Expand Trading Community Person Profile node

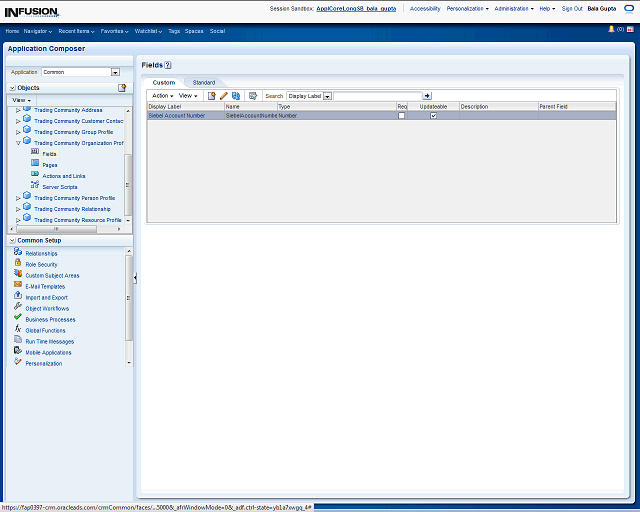18,198
